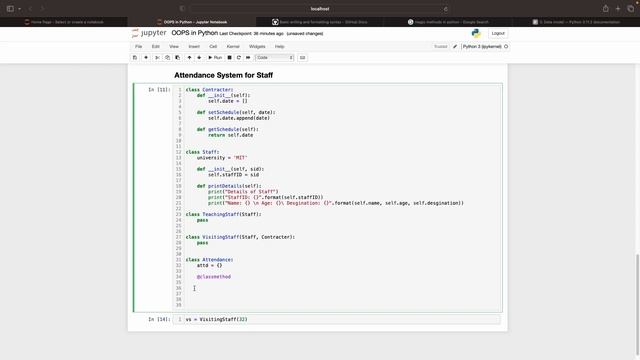The image size is (640, 360).
Task: Click the Logout button
Action: click(498, 33)
